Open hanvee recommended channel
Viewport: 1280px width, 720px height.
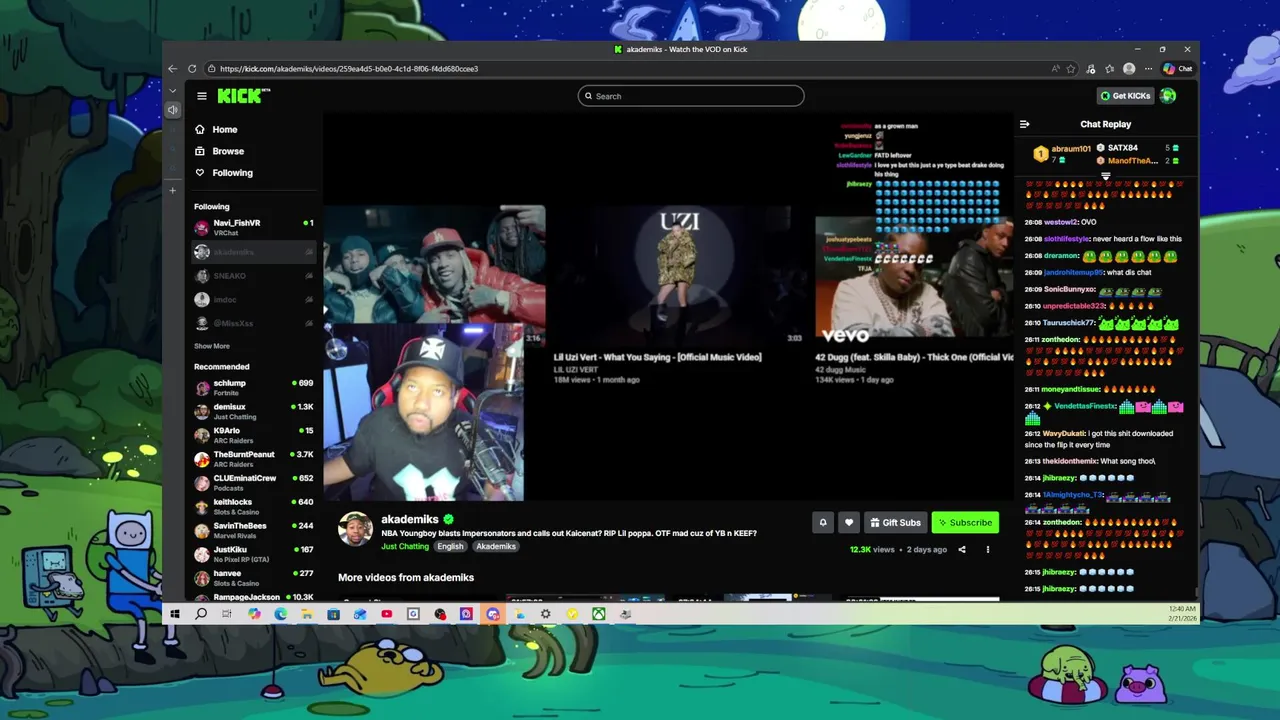(255, 578)
